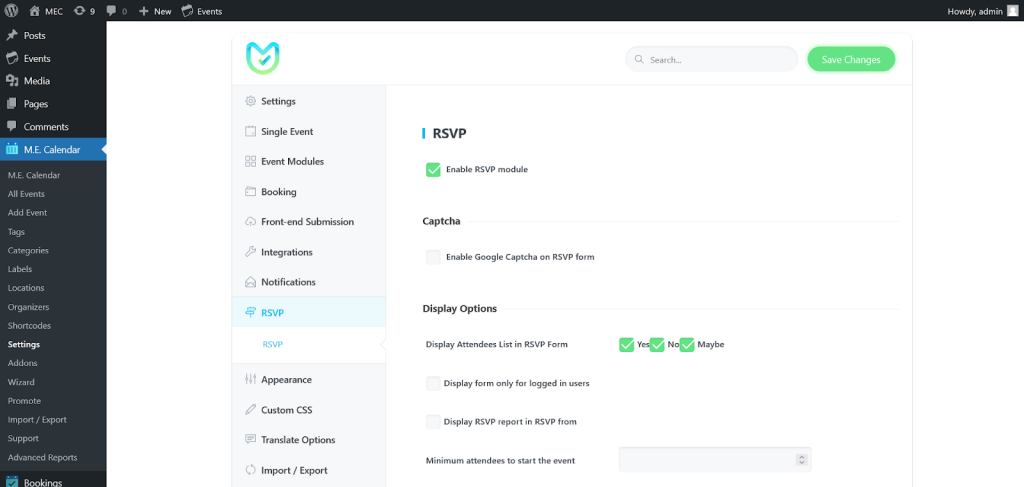Click the search magnifier icon
1024x487 pixels.
(x=639, y=59)
